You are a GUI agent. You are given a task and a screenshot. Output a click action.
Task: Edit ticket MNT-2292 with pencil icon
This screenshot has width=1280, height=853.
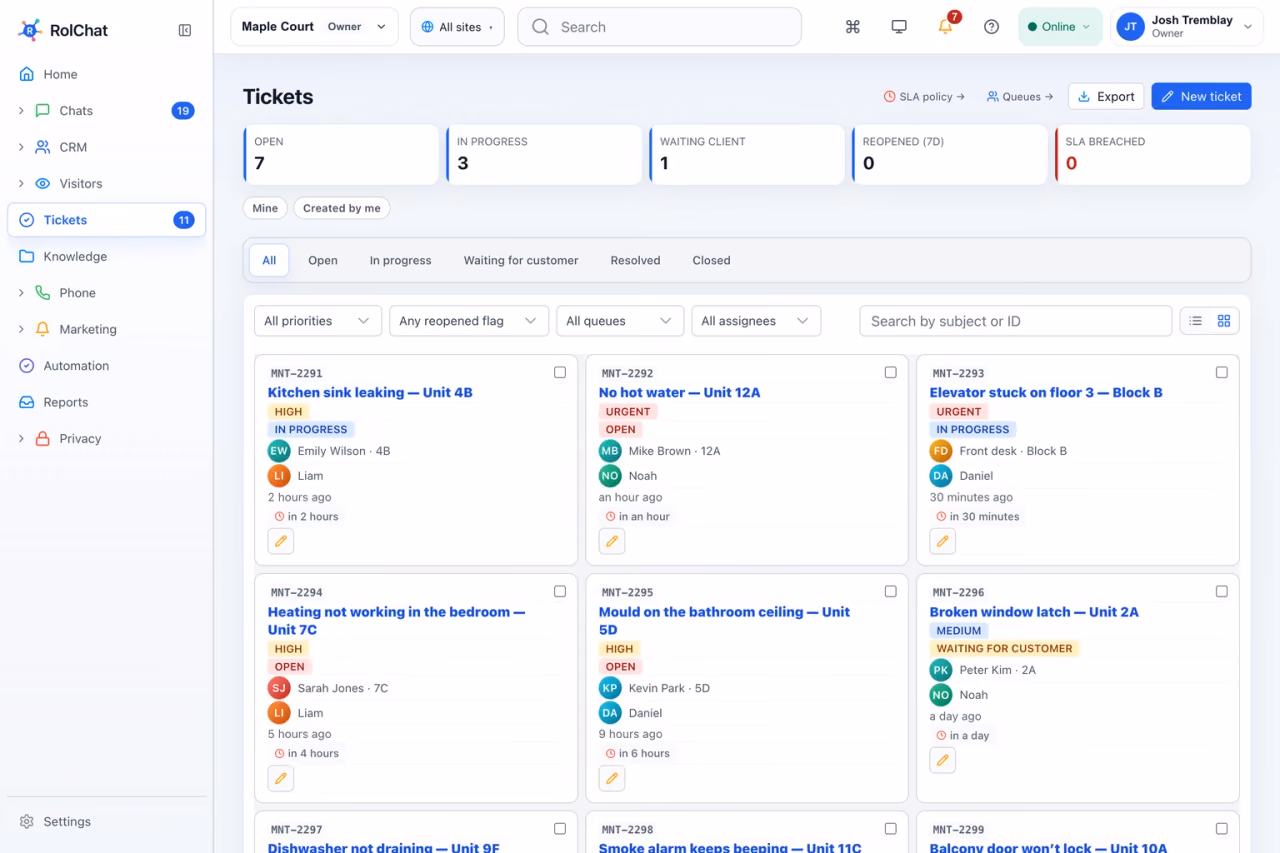pyautogui.click(x=612, y=541)
